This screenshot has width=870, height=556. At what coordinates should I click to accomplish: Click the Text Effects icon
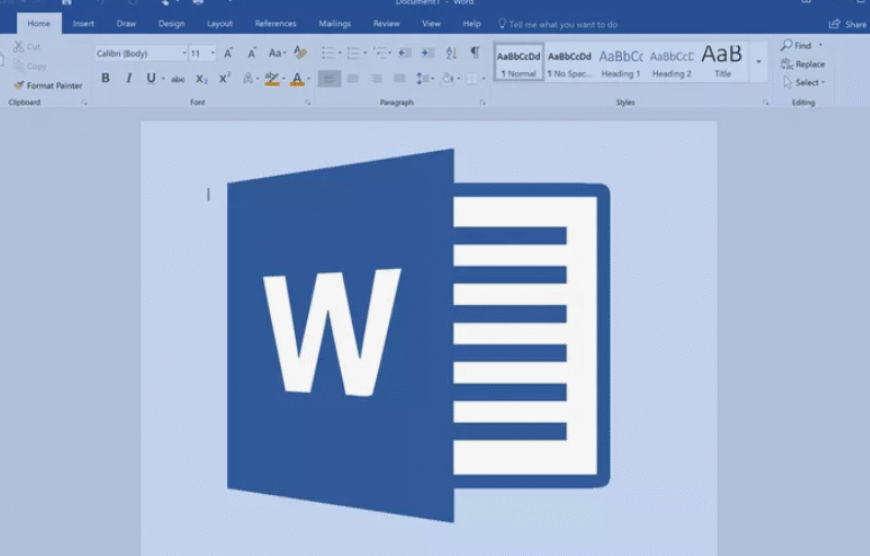pyautogui.click(x=247, y=78)
